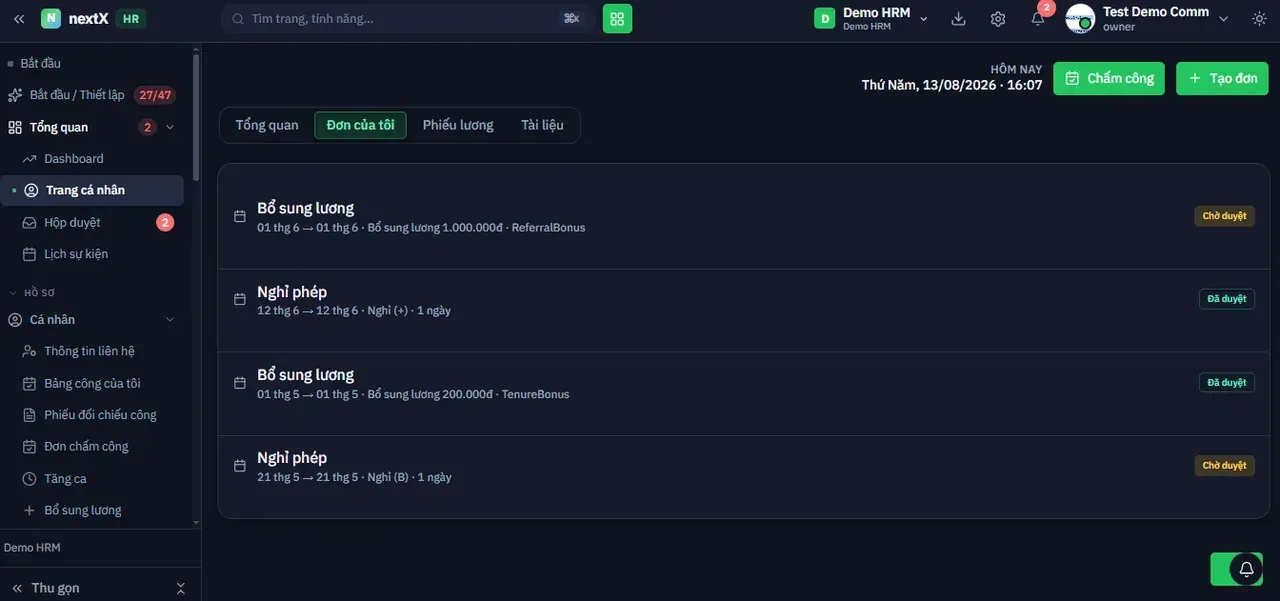Open settings via the gear icon
The width and height of the screenshot is (1280, 601).
click(x=998, y=19)
